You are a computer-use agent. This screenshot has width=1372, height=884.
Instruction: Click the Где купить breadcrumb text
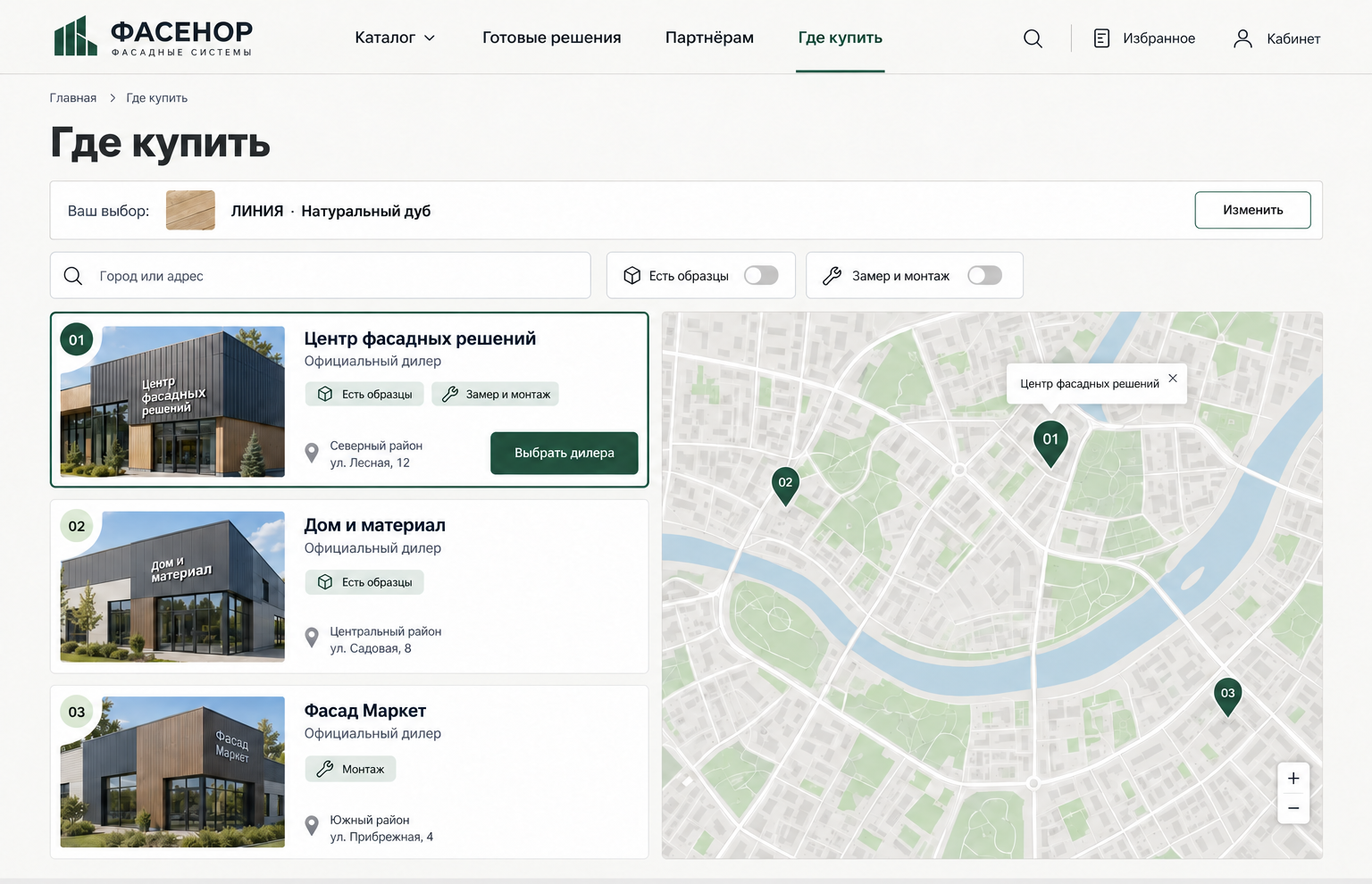tap(157, 98)
